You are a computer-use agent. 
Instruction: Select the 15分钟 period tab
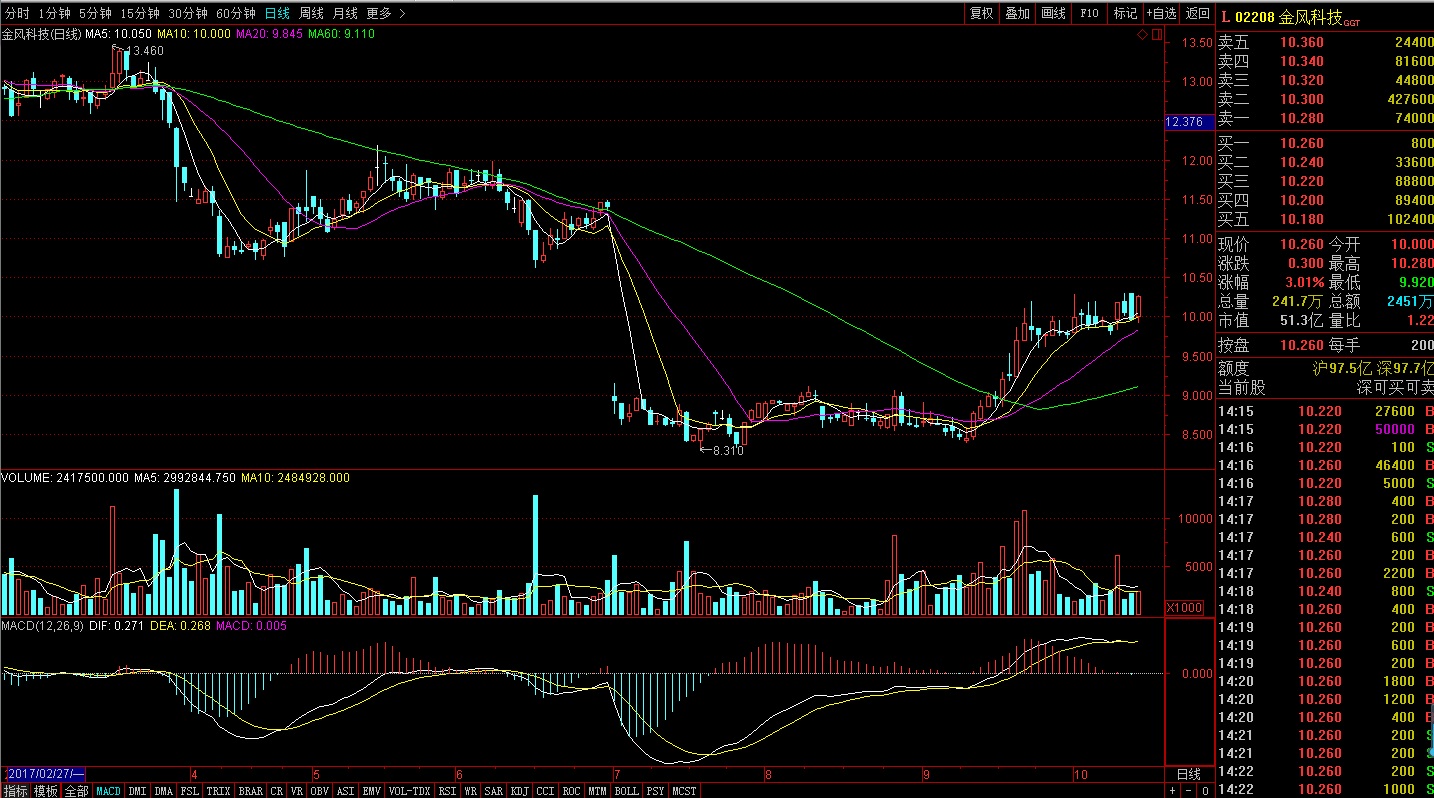pyautogui.click(x=139, y=13)
